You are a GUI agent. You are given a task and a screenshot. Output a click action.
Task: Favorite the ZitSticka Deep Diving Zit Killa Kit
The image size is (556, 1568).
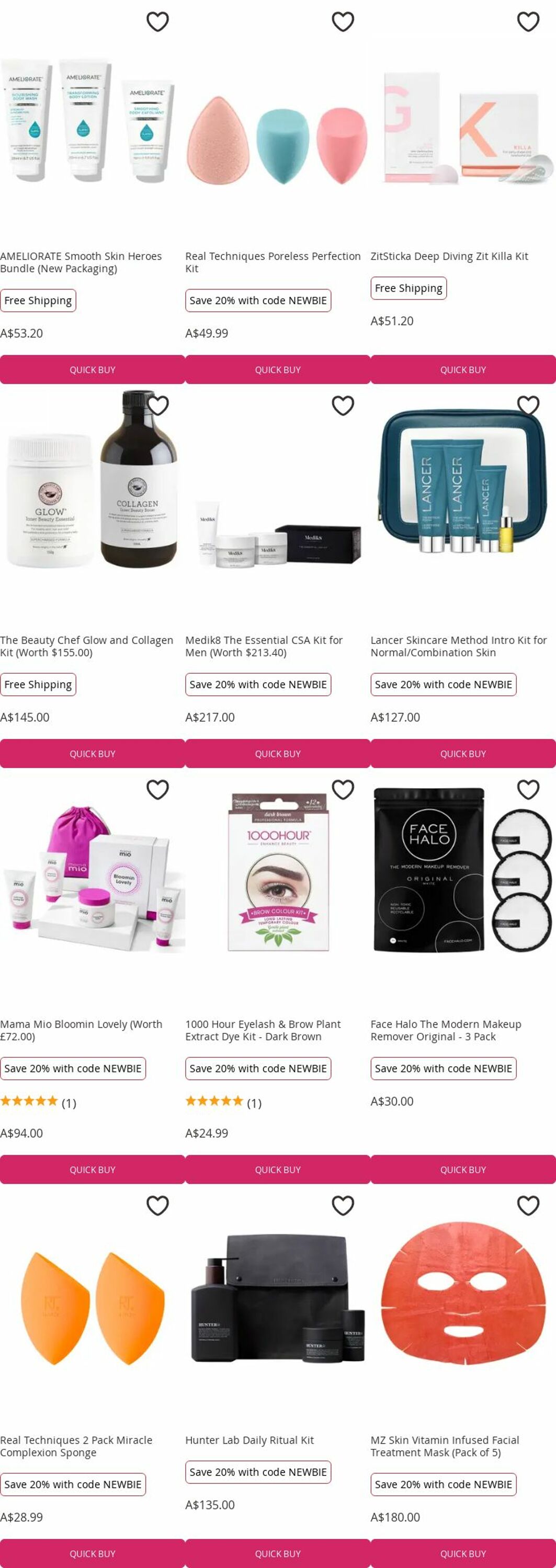pyautogui.click(x=528, y=22)
